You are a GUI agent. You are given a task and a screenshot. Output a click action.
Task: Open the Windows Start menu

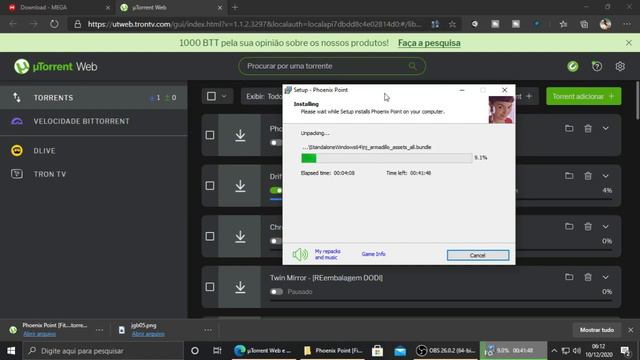[x=11, y=351]
